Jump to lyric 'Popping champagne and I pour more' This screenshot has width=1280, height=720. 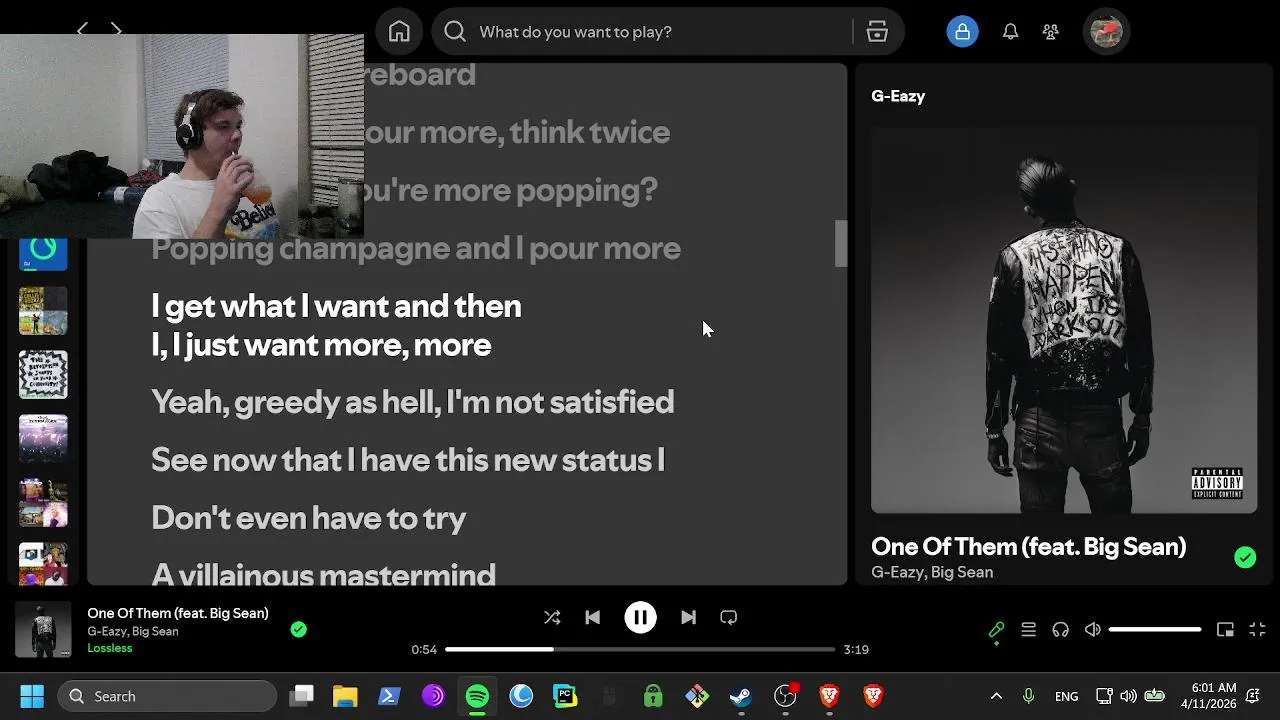[416, 248]
